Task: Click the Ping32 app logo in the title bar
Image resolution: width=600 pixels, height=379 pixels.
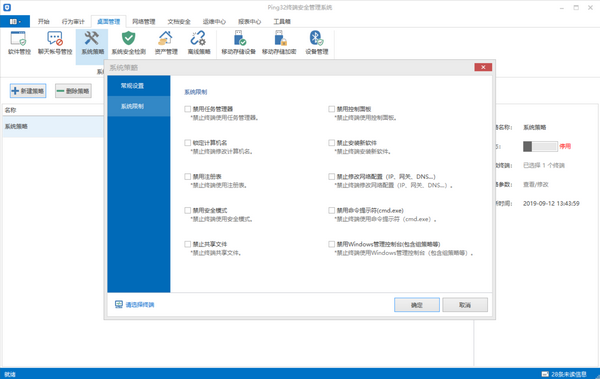Action: [x=7, y=7]
